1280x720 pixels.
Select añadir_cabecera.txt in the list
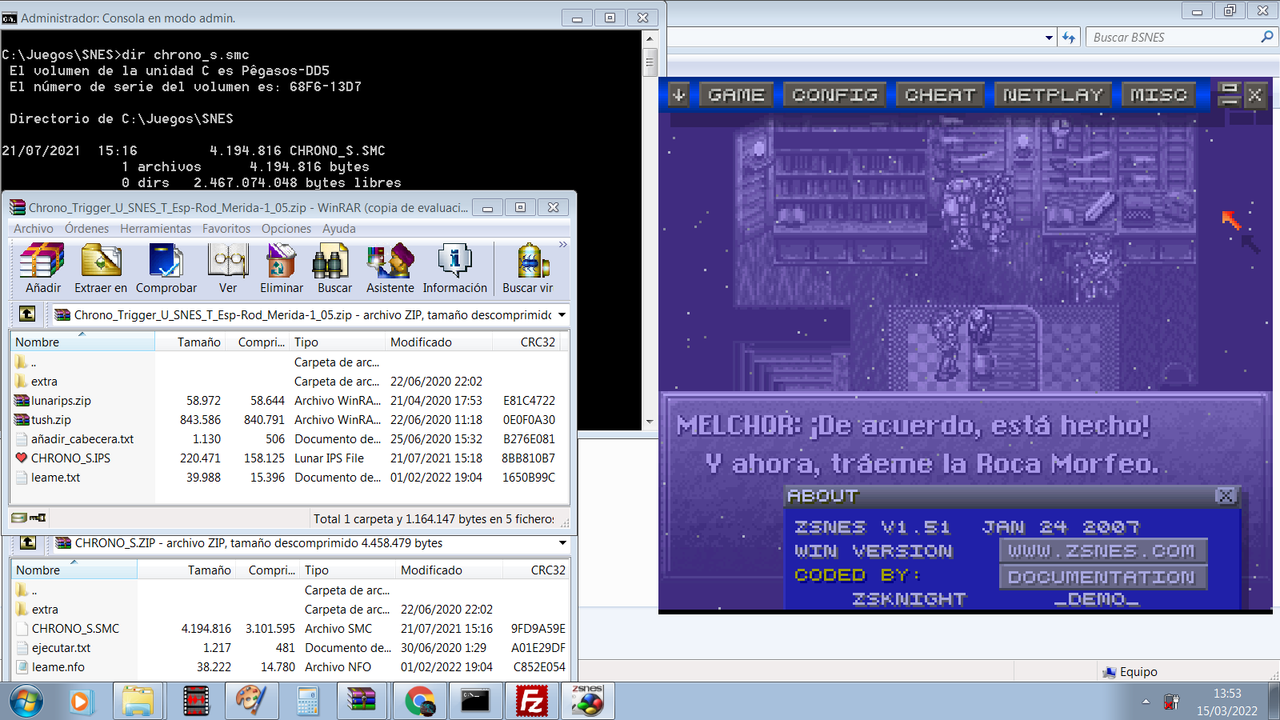pos(286,439)
